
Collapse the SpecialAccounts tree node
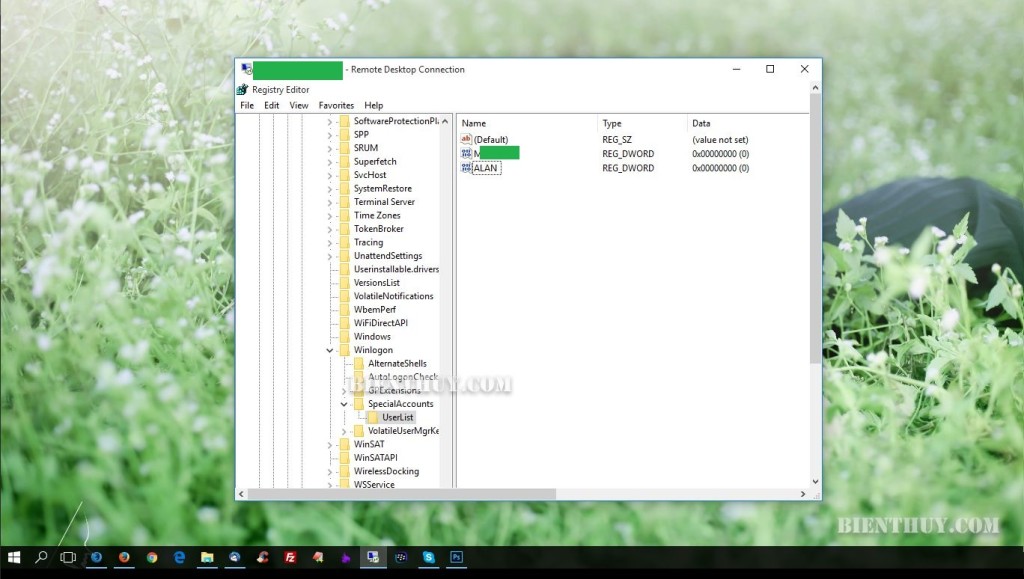click(x=344, y=404)
